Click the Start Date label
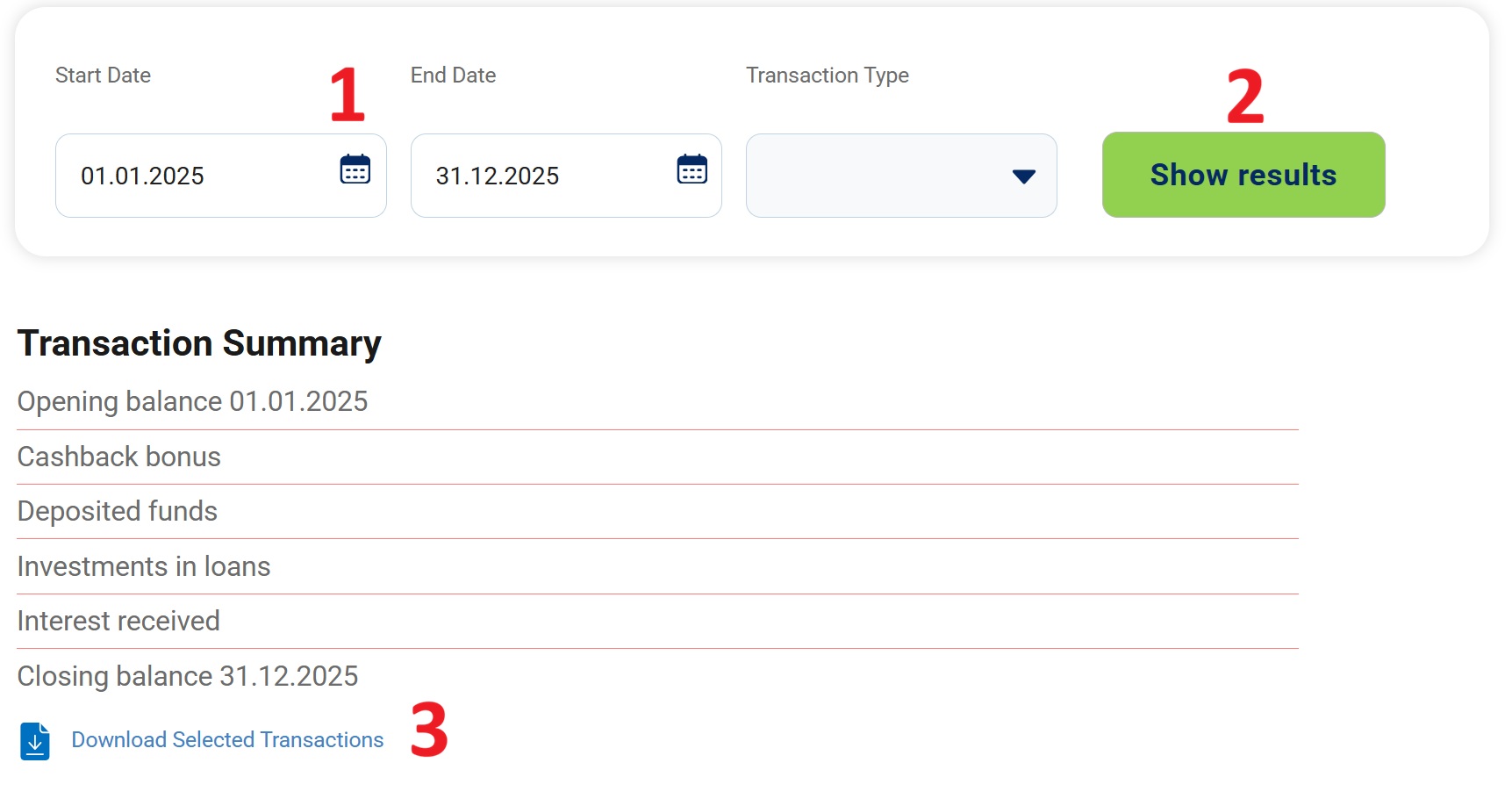The height and width of the screenshot is (806, 1512). tap(103, 76)
